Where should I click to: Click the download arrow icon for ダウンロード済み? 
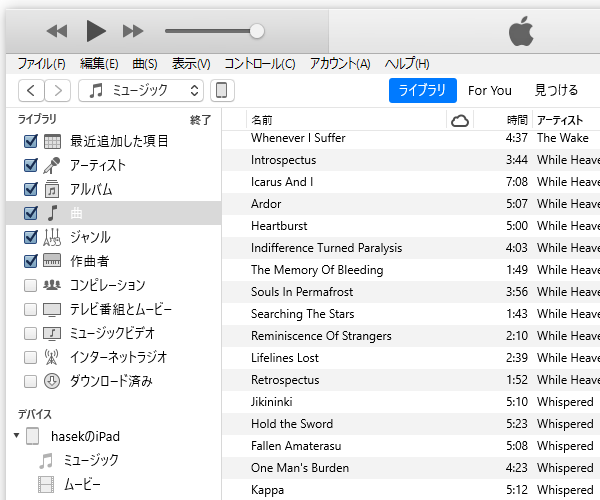click(x=52, y=381)
